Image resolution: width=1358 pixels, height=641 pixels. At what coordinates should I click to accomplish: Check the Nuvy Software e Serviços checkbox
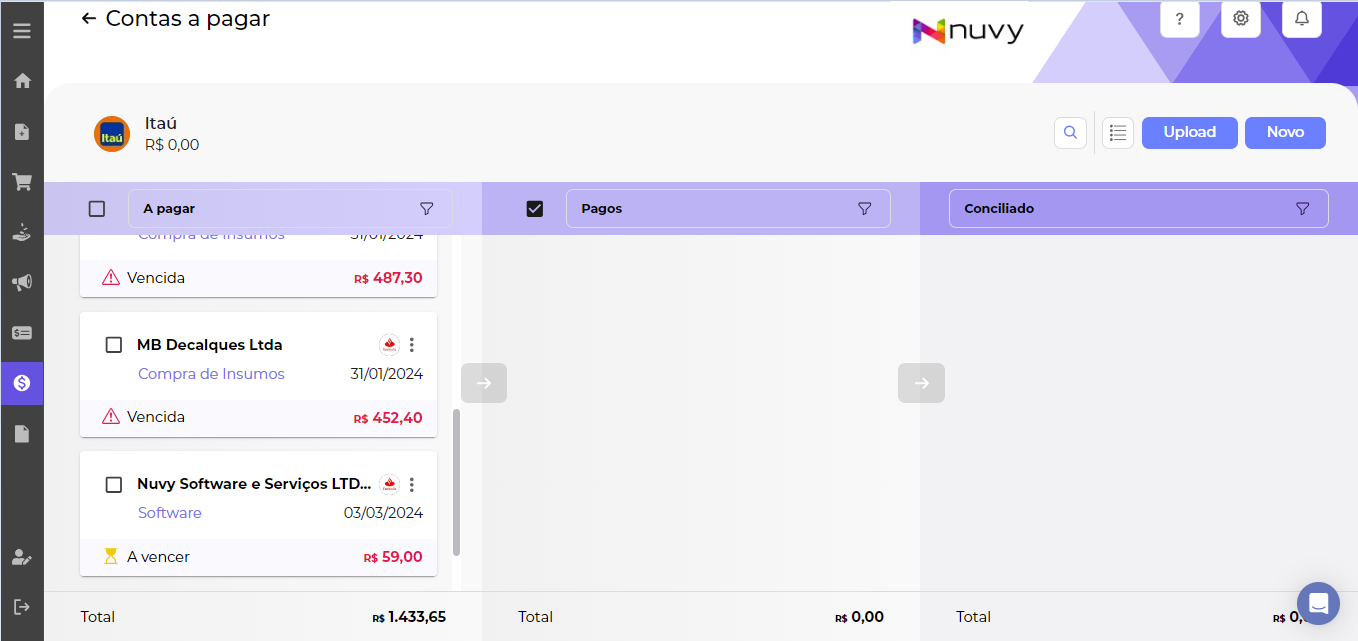(x=114, y=485)
